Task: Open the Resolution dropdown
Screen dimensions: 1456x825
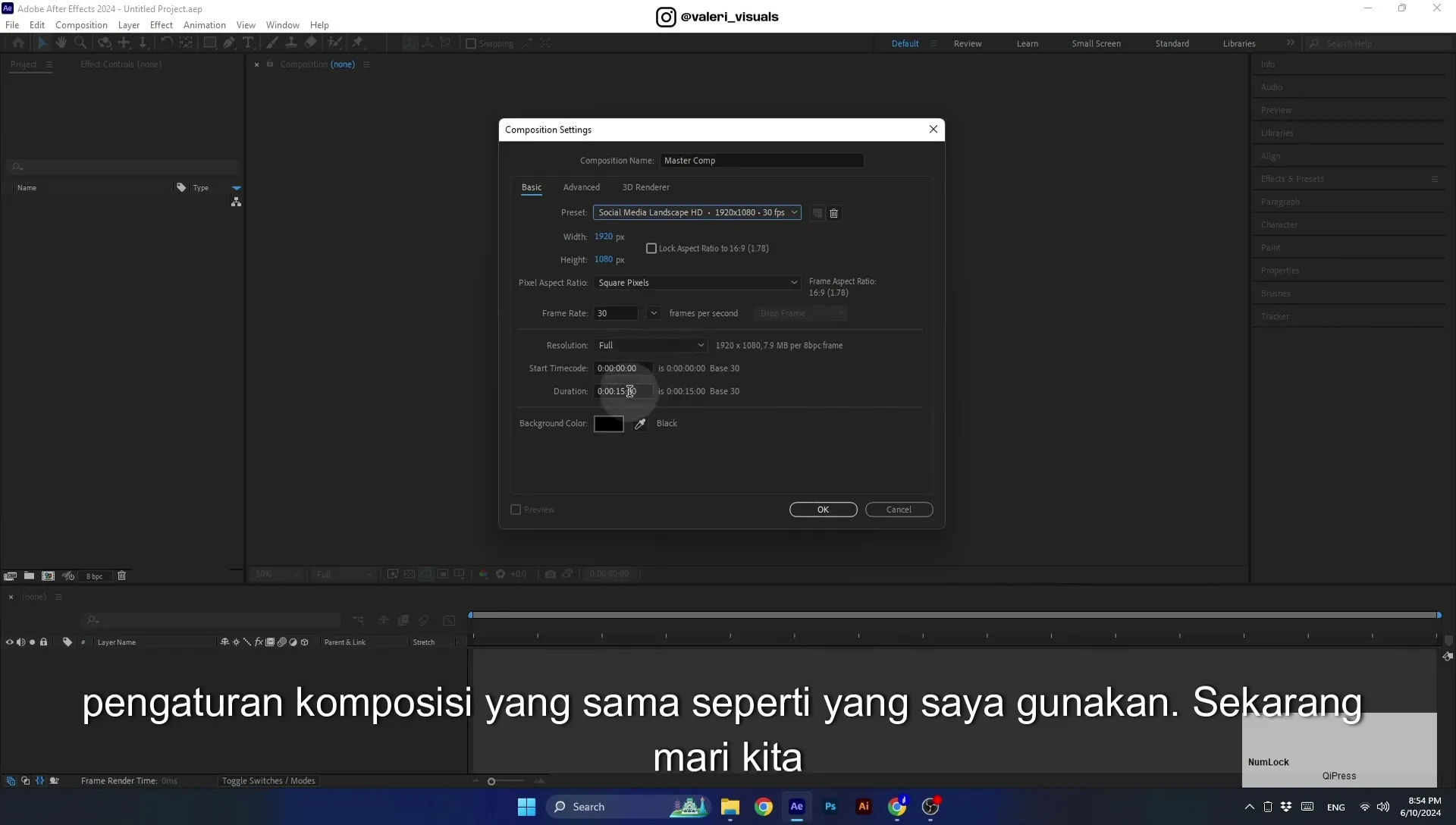Action: [651, 346]
